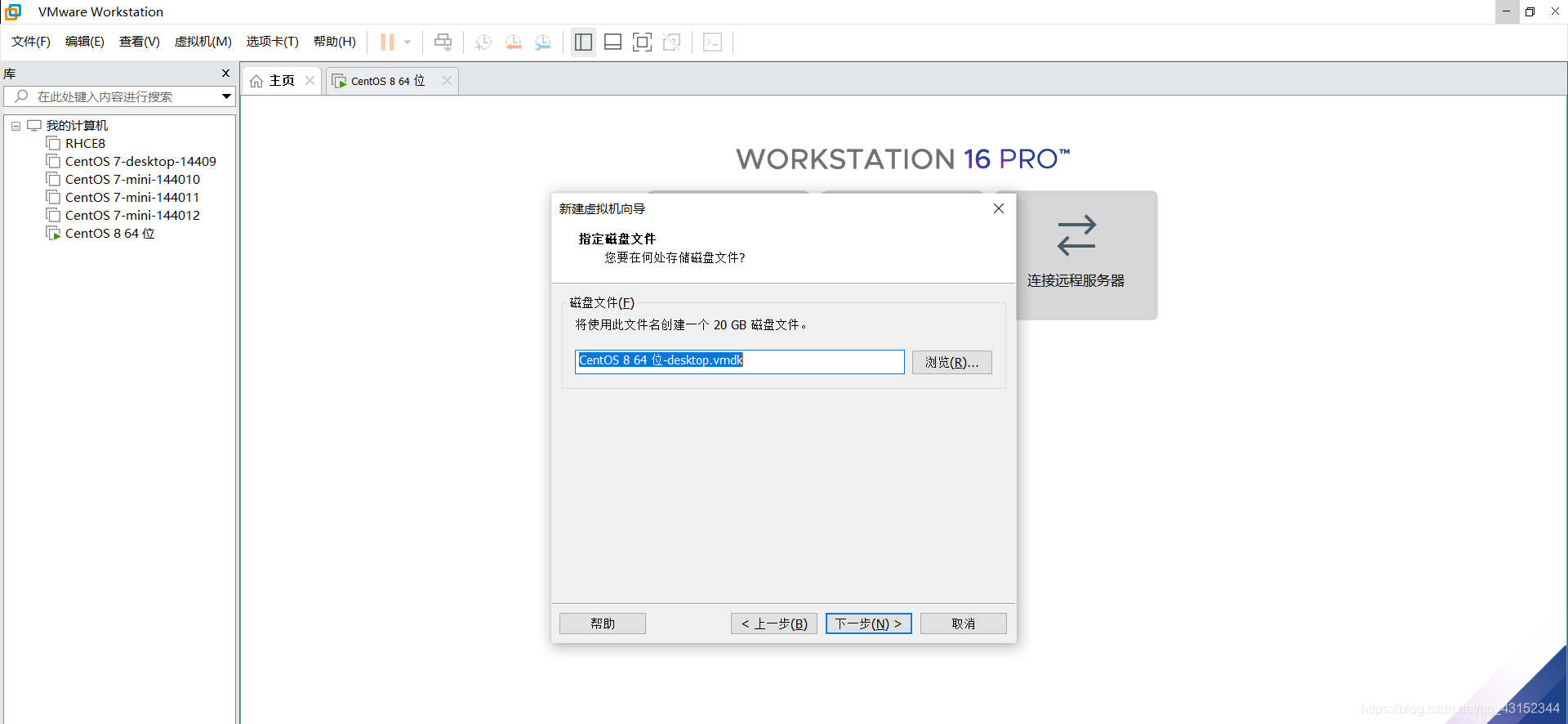Switch to the 主页 tab
1568x724 pixels.
click(282, 81)
